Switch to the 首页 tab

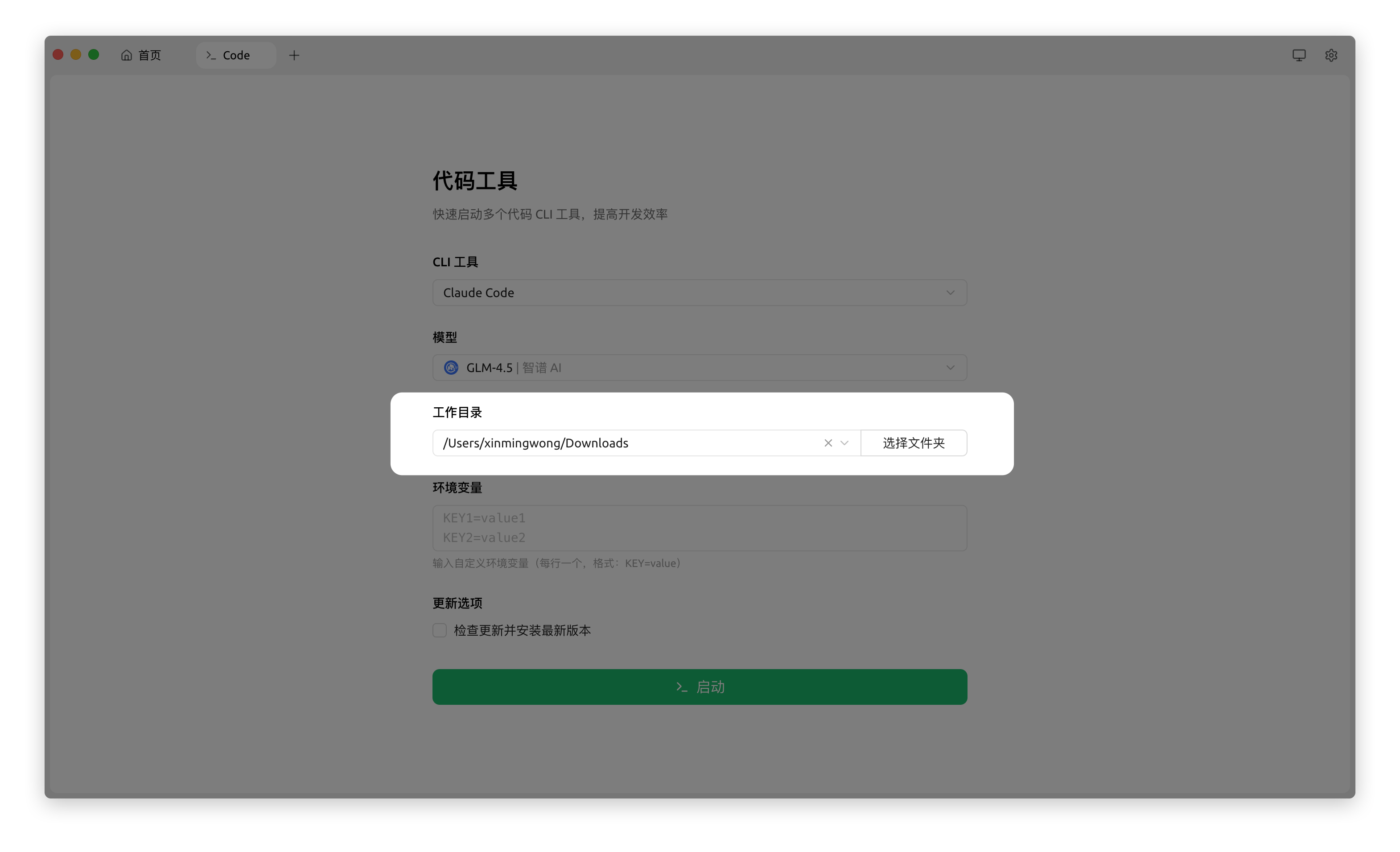(x=149, y=55)
